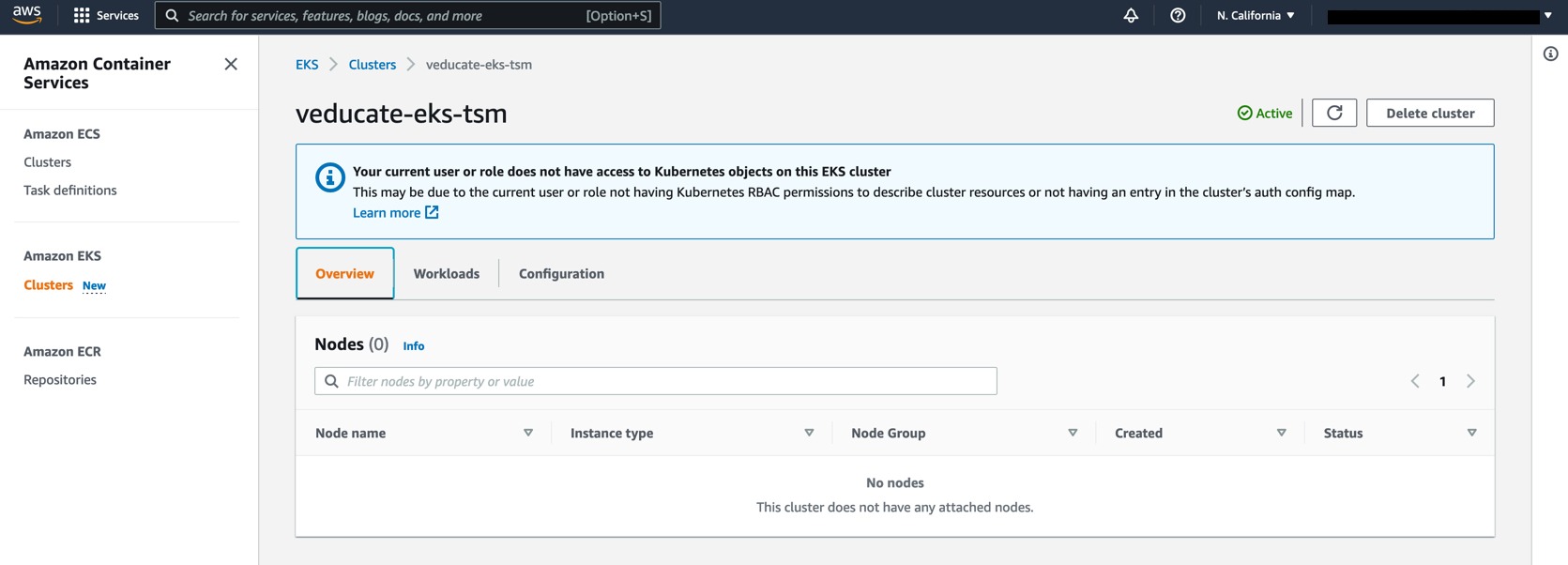Open the Services grid menu
This screenshot has width=1568, height=565.
coord(82,15)
